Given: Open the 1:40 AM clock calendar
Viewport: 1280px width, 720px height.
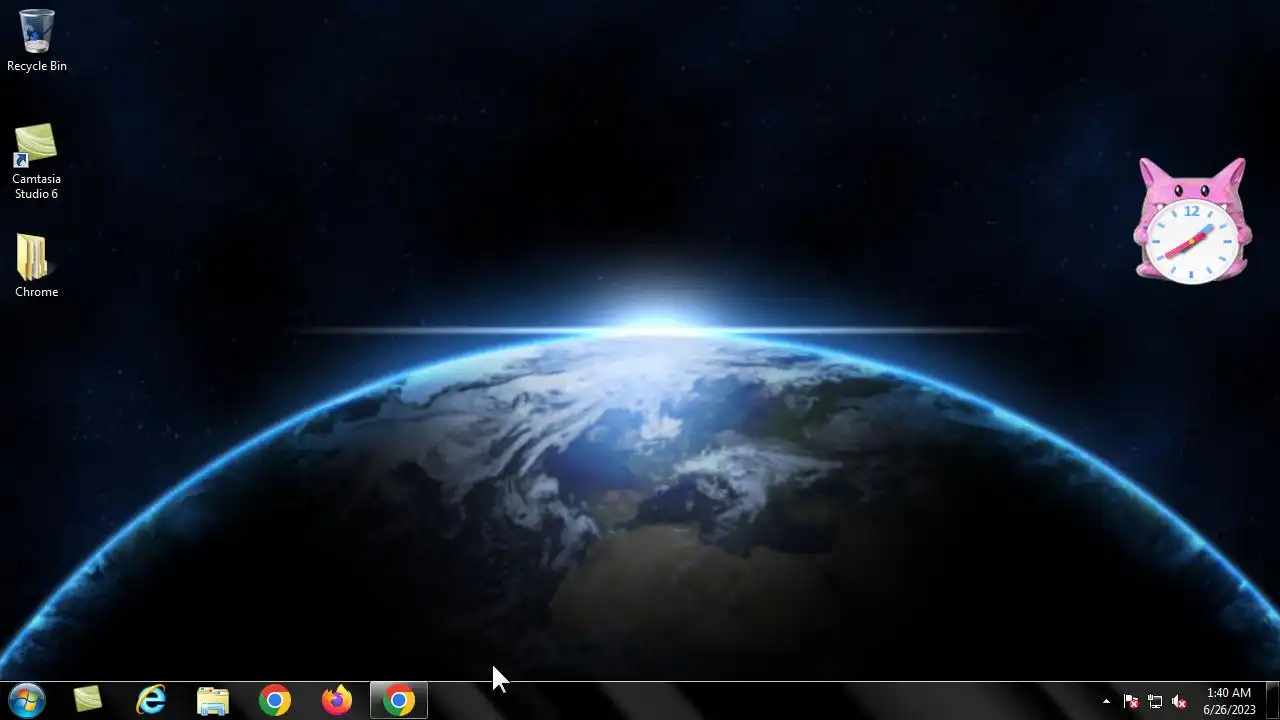Looking at the screenshot, I should coord(1229,701).
